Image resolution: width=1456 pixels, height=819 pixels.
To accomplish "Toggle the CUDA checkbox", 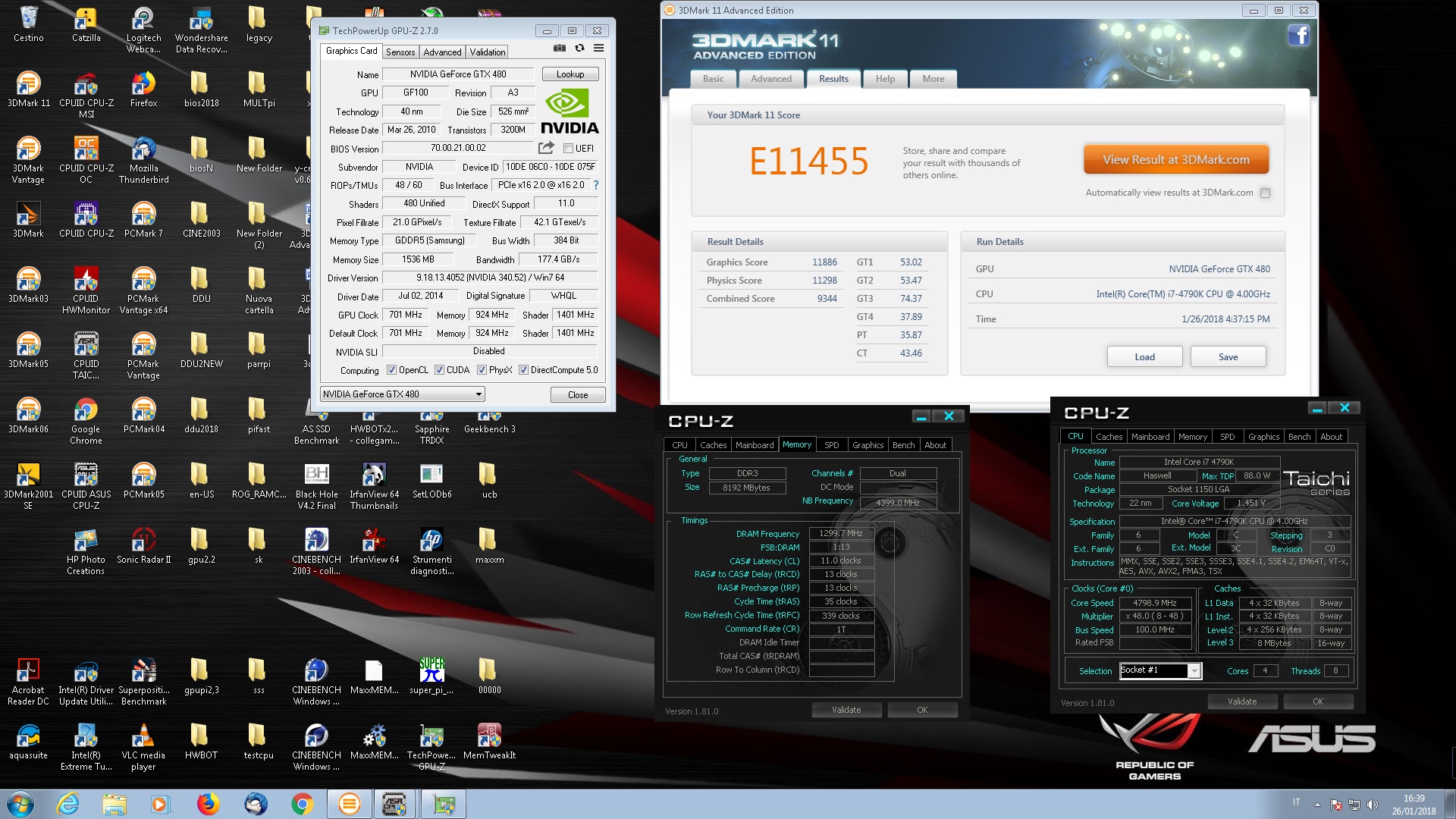I will [x=439, y=370].
